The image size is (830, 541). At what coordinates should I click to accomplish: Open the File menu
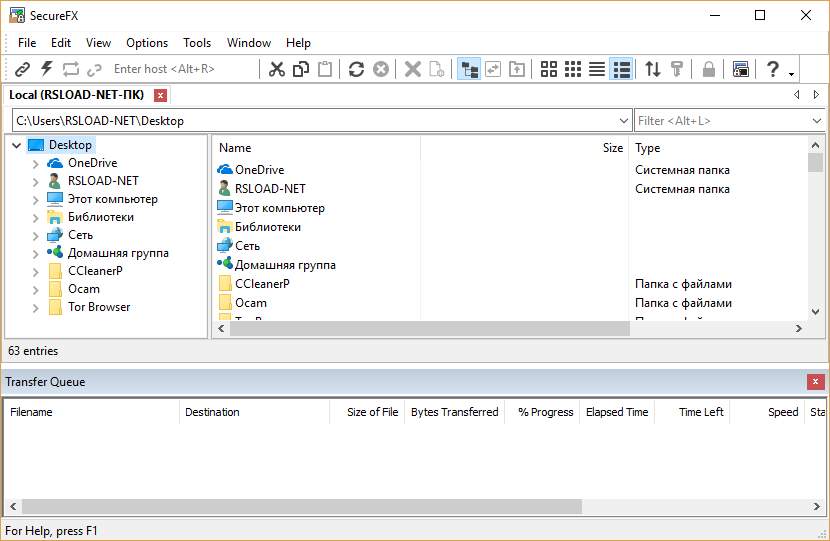pyautogui.click(x=27, y=43)
